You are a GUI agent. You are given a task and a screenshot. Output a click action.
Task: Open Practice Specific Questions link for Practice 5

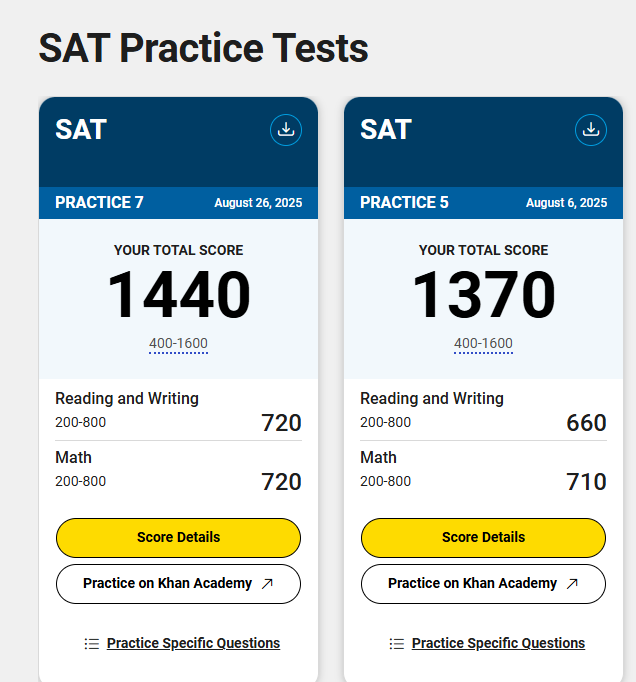(498, 643)
